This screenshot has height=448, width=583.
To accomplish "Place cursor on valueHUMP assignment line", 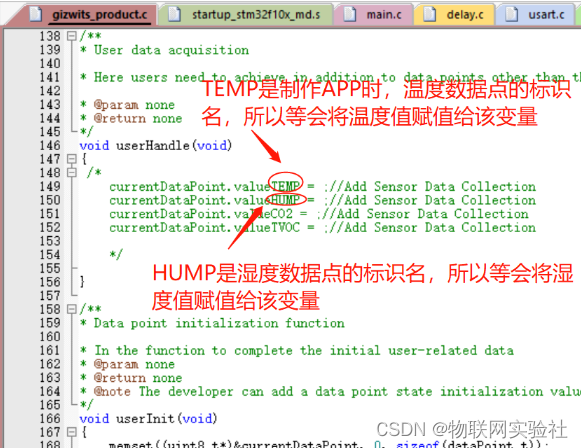I will pos(322,200).
